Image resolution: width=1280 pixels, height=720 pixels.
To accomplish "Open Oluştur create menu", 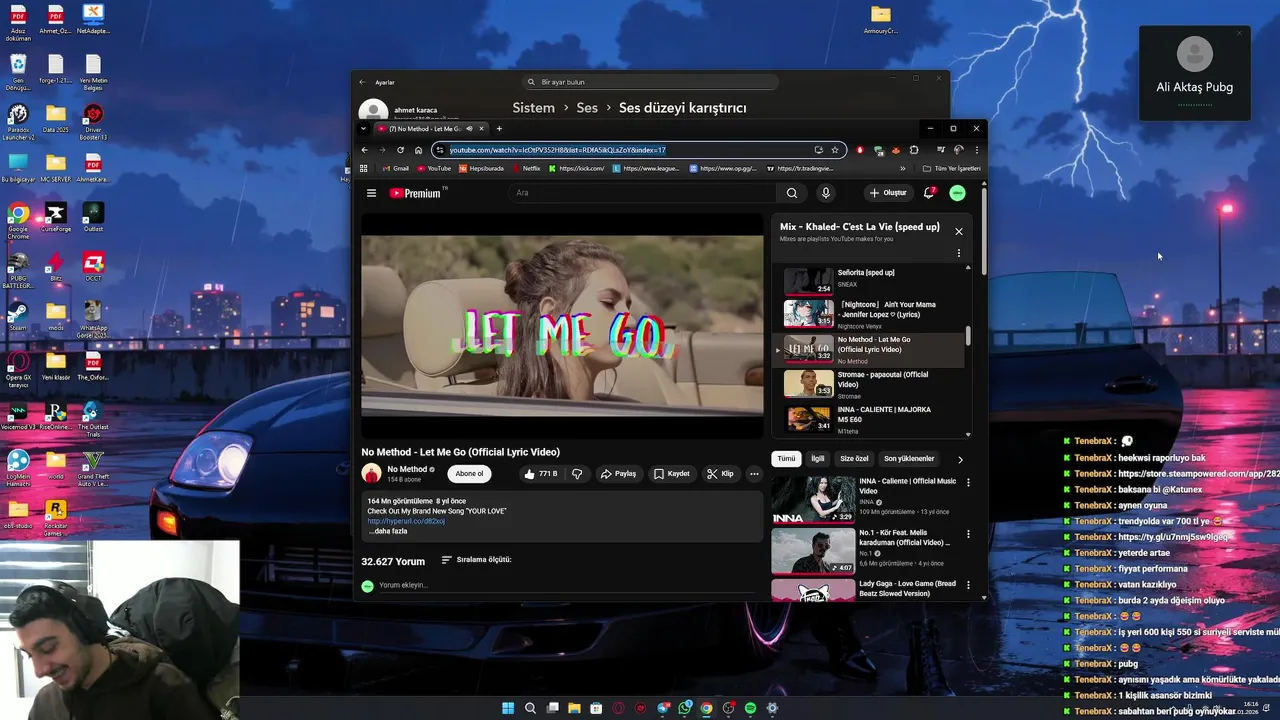I will [x=888, y=193].
